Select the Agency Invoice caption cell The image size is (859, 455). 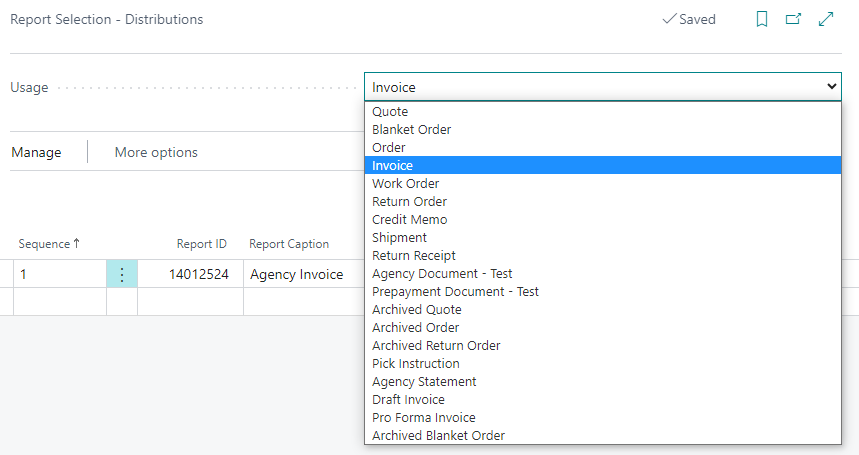tap(296, 274)
